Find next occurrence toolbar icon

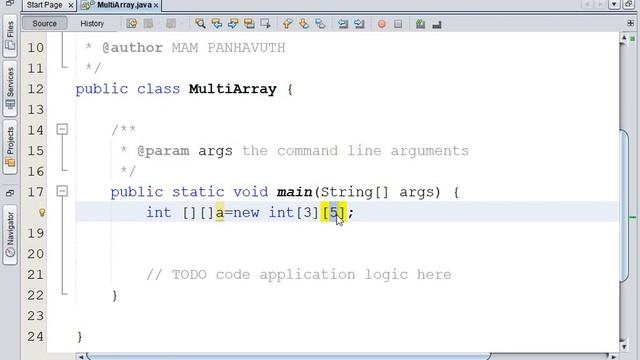[233, 24]
